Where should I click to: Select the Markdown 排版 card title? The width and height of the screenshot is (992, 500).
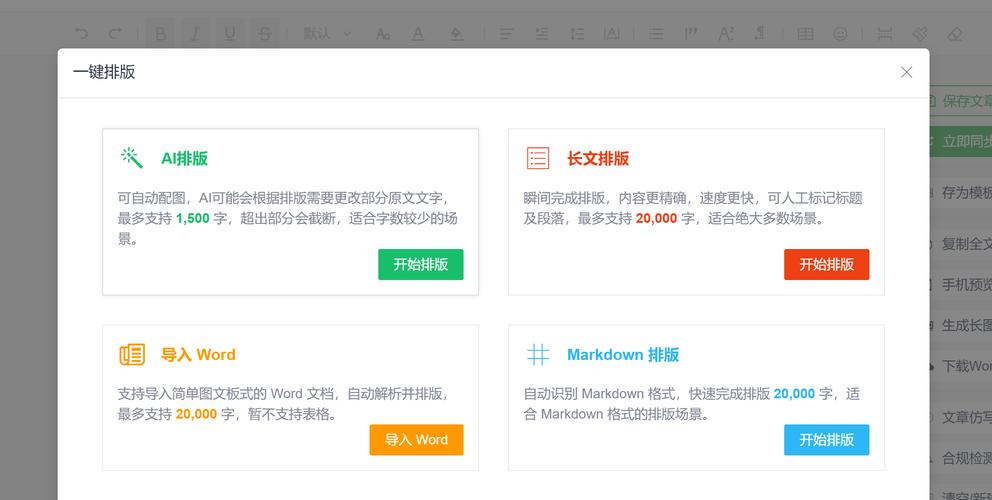click(x=623, y=354)
